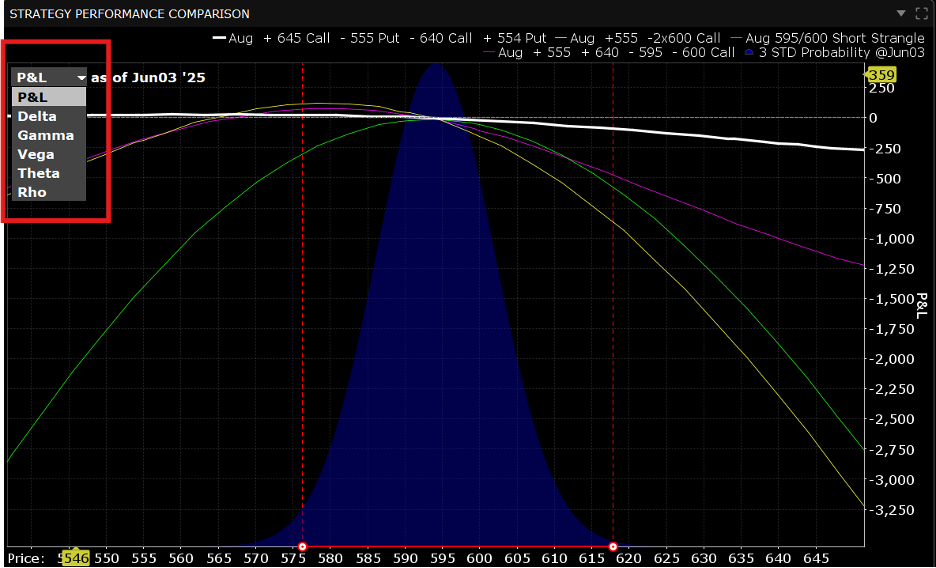Collapse the P&L metric combo box
Viewport: 936px width, 568px height.
(x=49, y=78)
